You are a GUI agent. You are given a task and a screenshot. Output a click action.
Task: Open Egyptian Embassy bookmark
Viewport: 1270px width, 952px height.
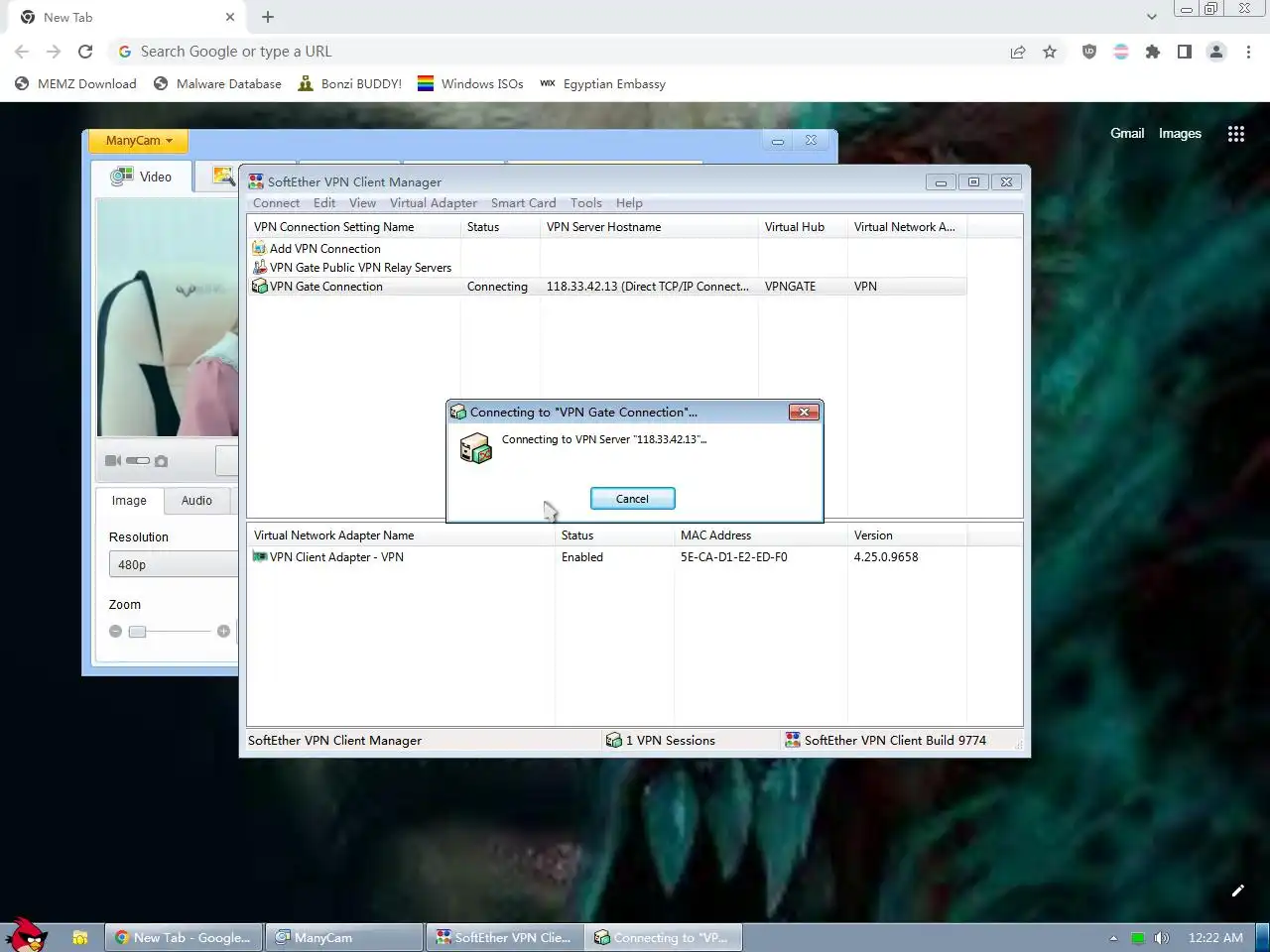[x=602, y=84]
